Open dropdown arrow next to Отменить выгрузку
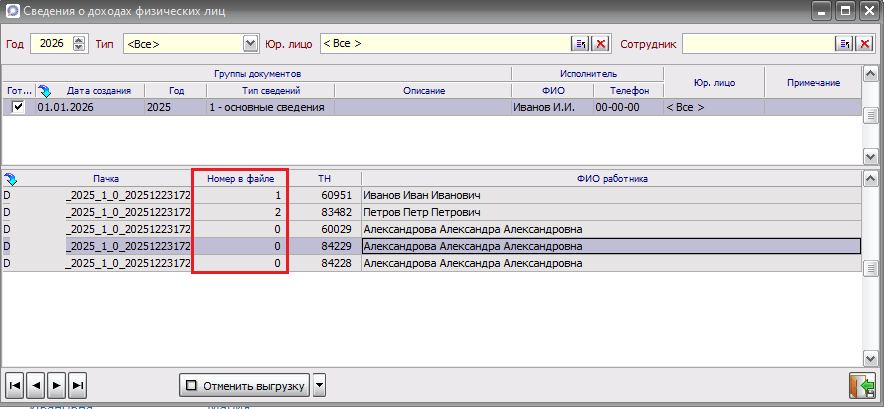This screenshot has height=409, width=884. pos(319,385)
